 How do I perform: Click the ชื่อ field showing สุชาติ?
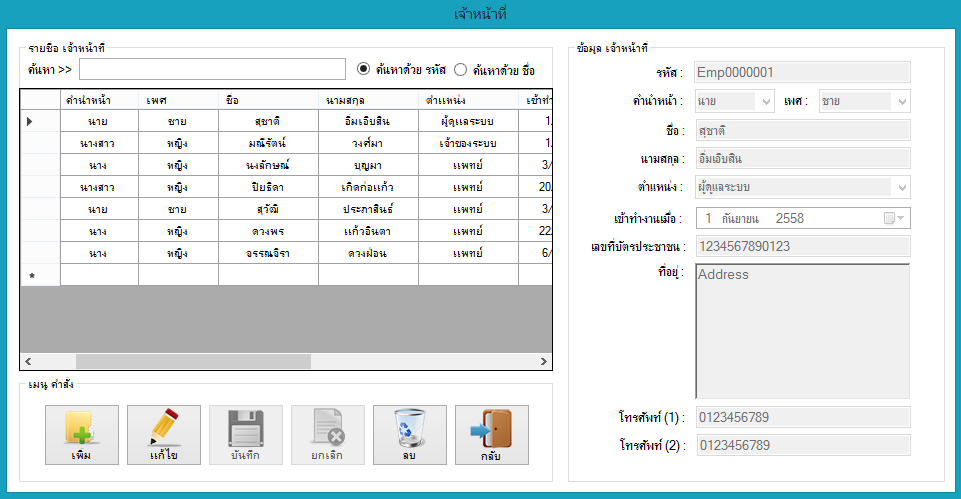pyautogui.click(x=803, y=130)
